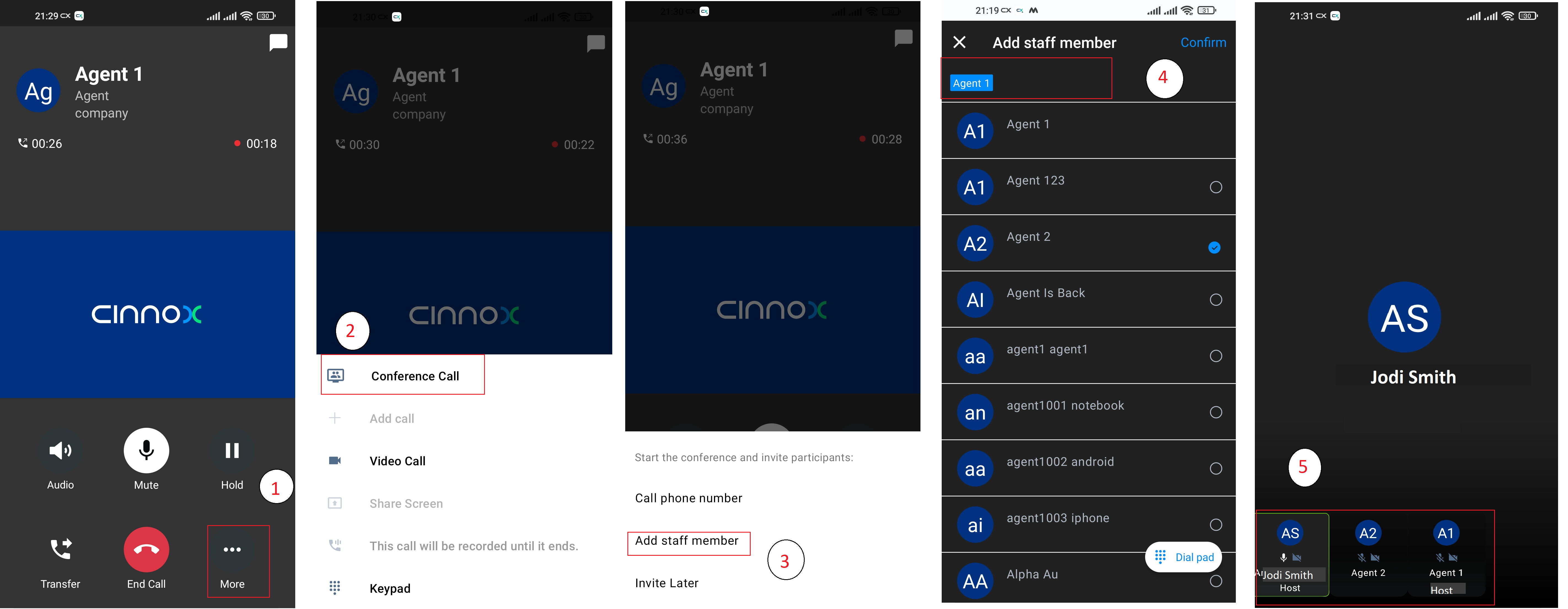Open chat bubble icon on first screen
The height and width of the screenshot is (609, 1568).
pyautogui.click(x=278, y=42)
